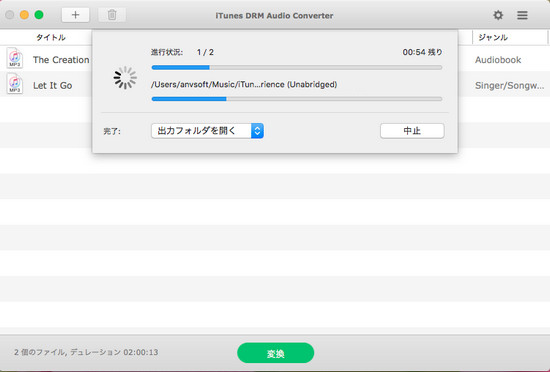Click the ジャンル column header
The width and height of the screenshot is (550, 372).
493,38
